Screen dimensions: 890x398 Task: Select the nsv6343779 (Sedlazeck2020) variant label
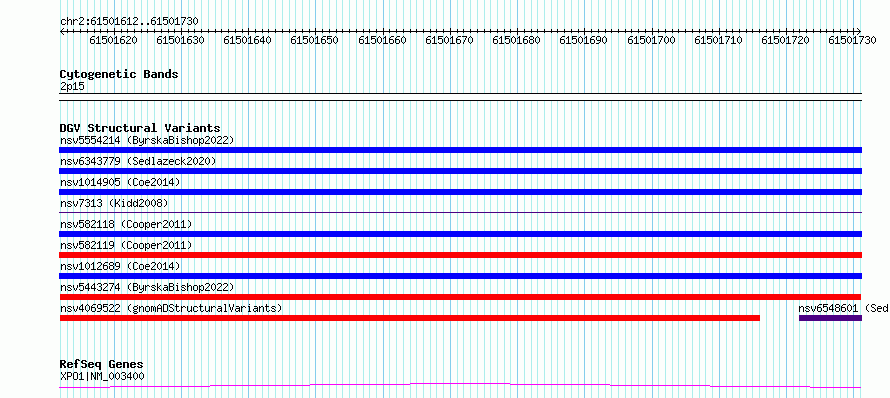138,161
